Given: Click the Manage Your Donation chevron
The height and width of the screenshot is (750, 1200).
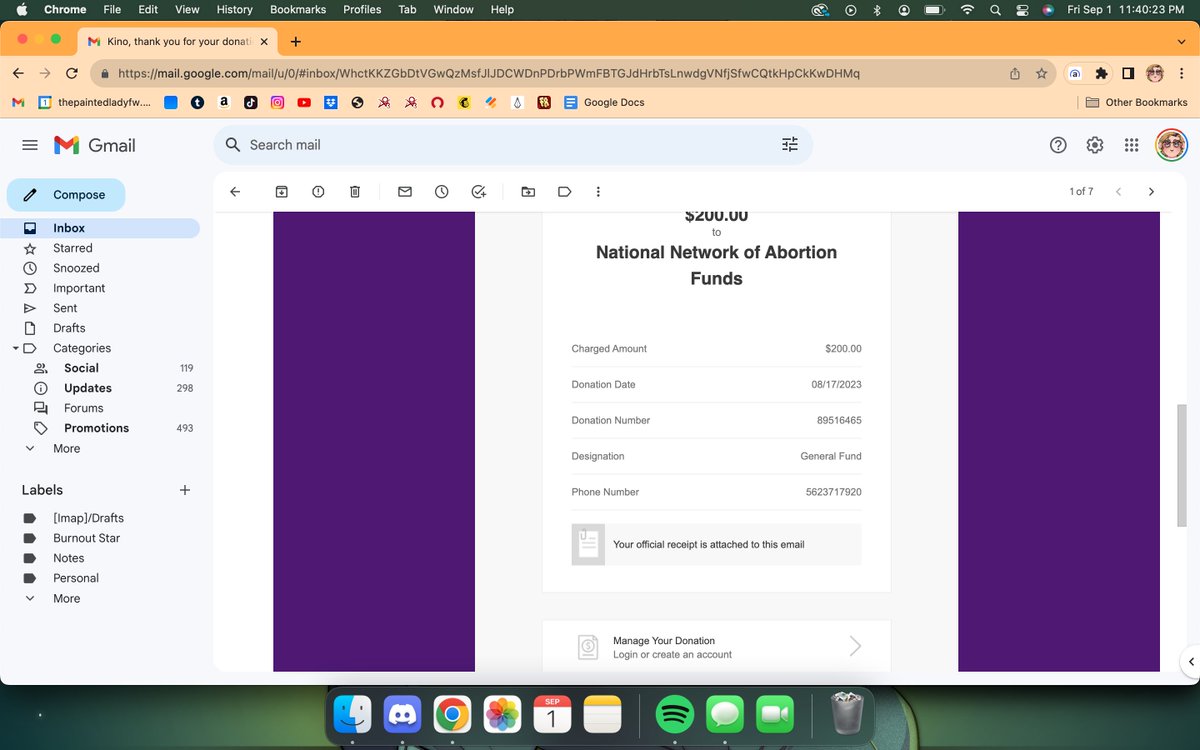Looking at the screenshot, I should coord(855,646).
